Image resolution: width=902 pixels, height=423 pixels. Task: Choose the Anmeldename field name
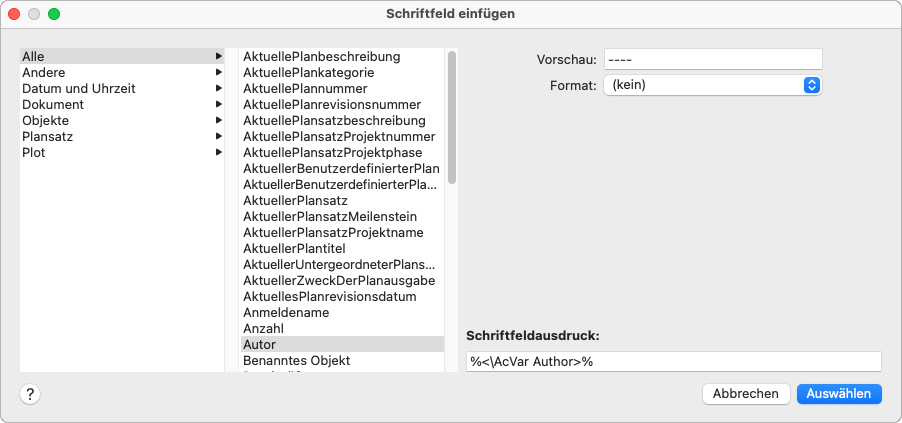[285, 312]
